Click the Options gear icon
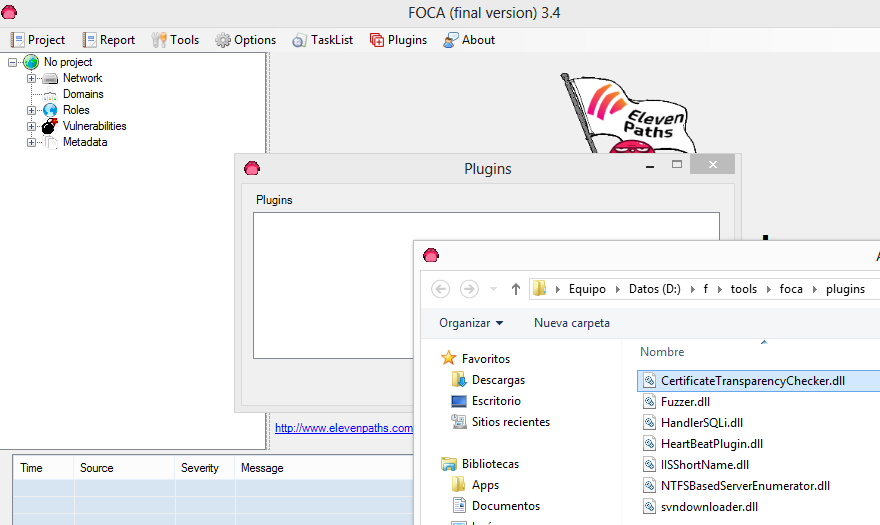The height and width of the screenshot is (525, 880). pos(223,40)
